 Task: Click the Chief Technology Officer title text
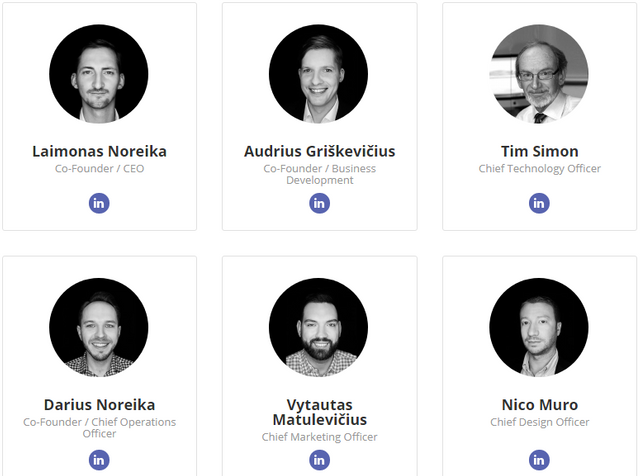tap(539, 169)
